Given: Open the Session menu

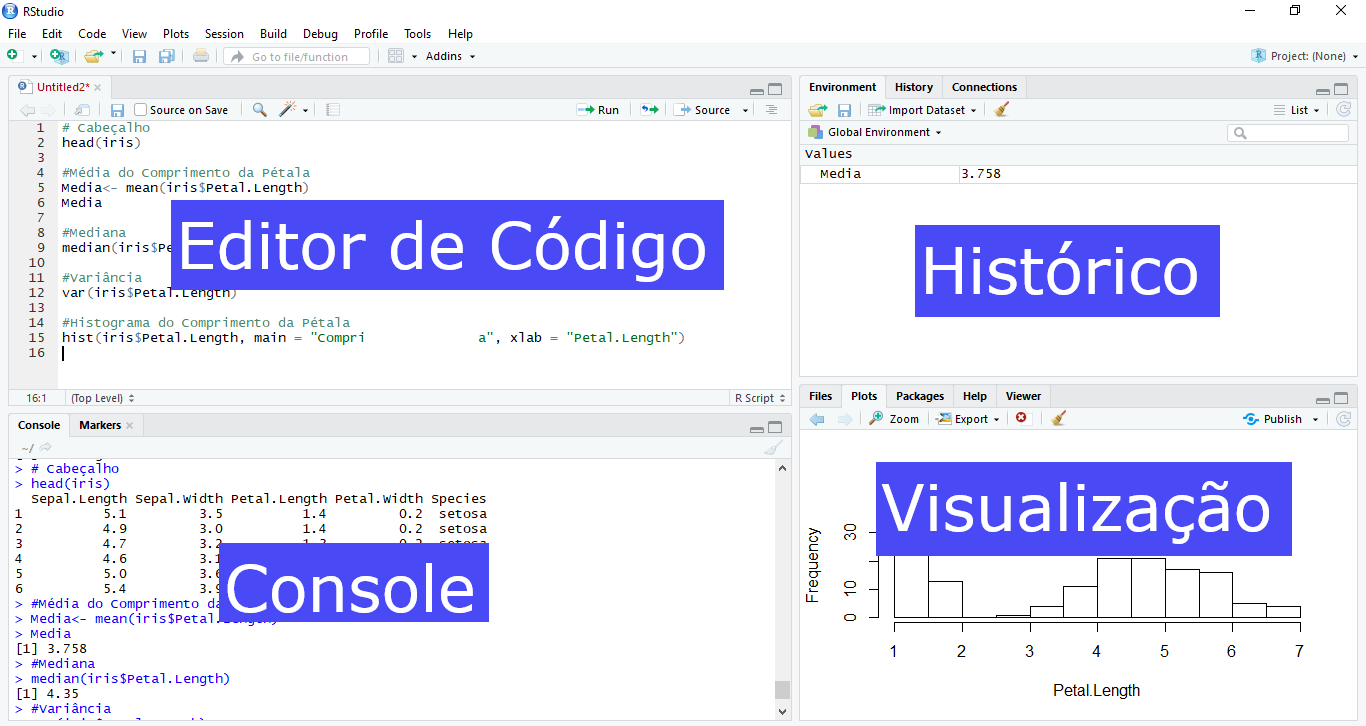Looking at the screenshot, I should [224, 34].
